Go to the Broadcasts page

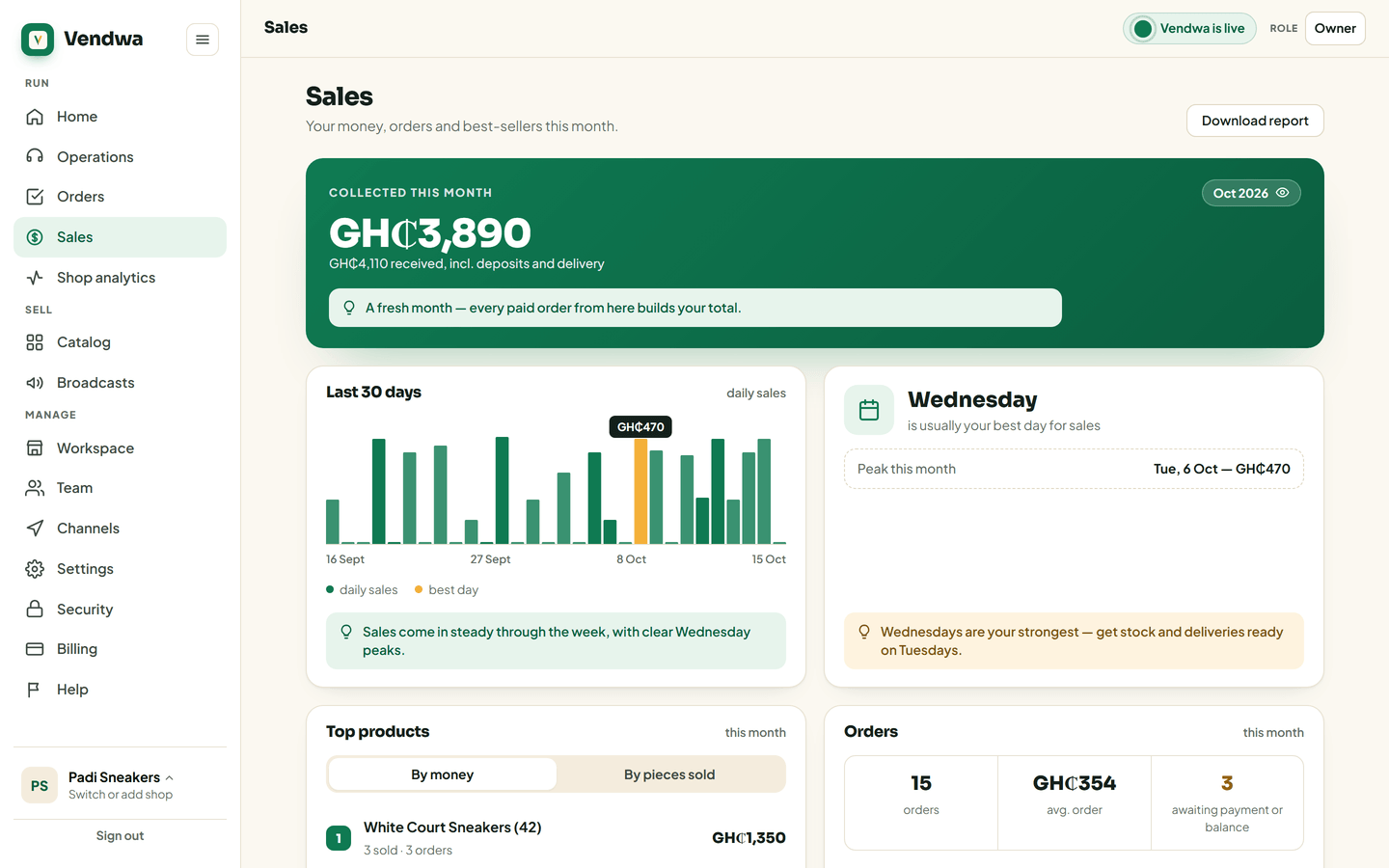tap(120, 383)
